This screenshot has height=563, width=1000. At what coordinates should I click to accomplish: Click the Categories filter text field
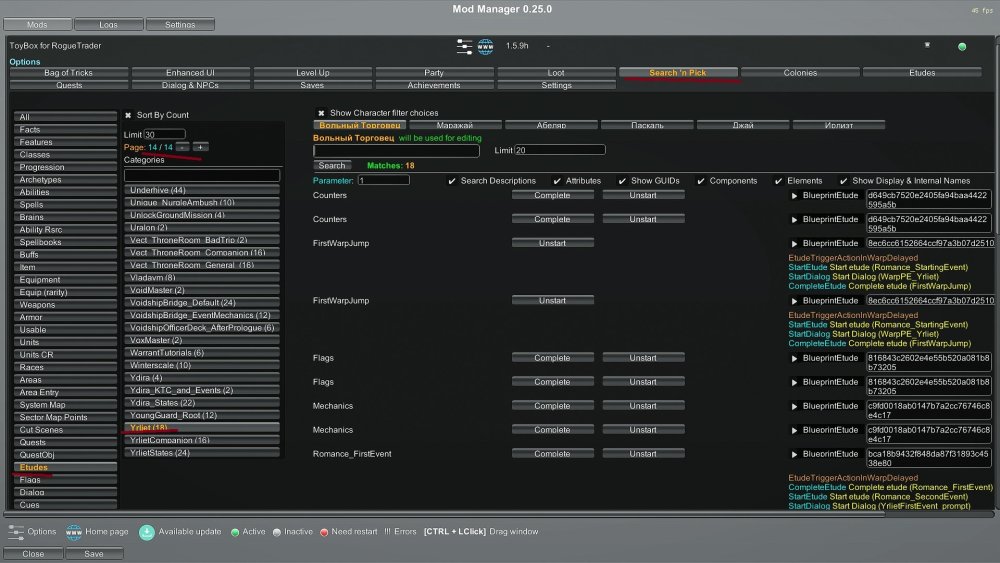coord(201,175)
